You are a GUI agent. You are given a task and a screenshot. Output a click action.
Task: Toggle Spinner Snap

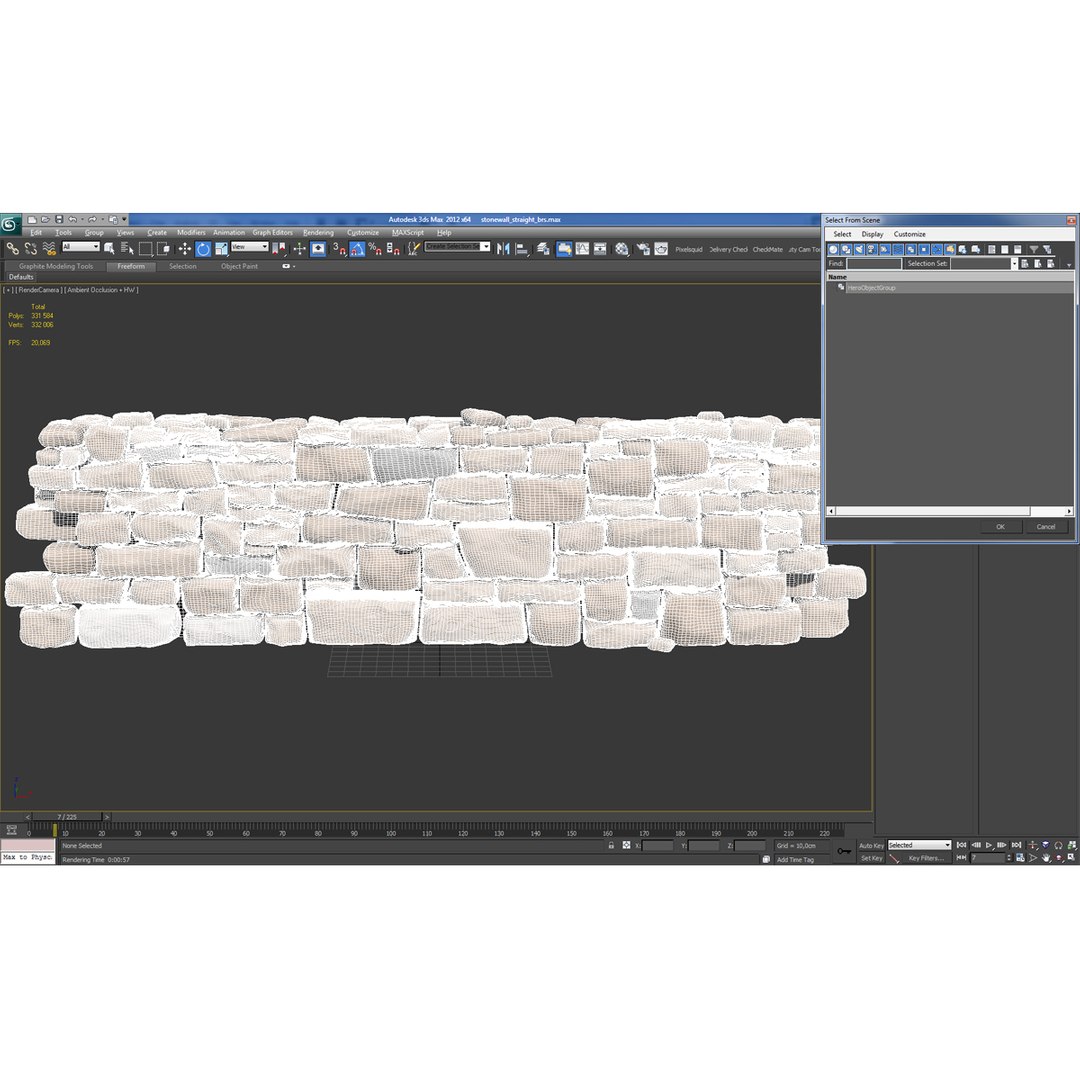[x=393, y=249]
